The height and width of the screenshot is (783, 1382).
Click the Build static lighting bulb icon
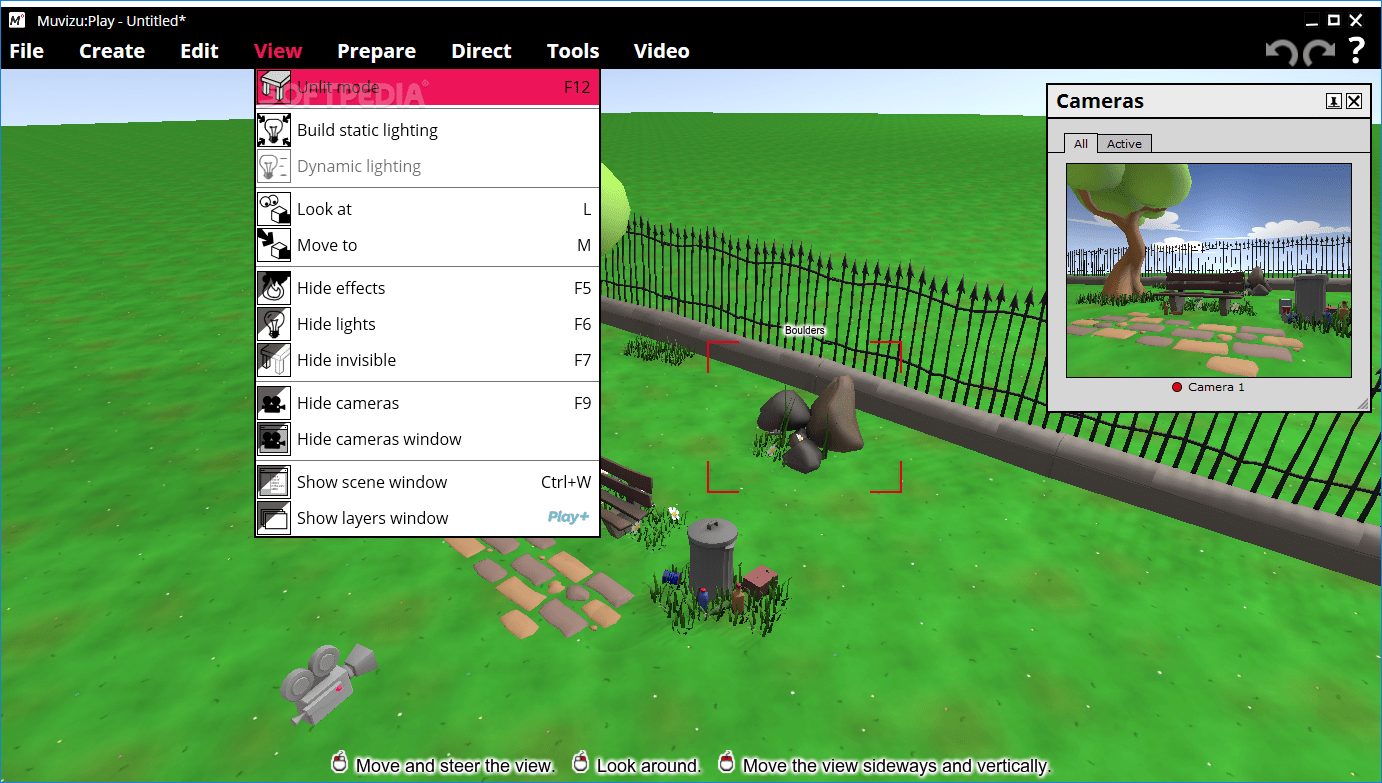tap(274, 130)
